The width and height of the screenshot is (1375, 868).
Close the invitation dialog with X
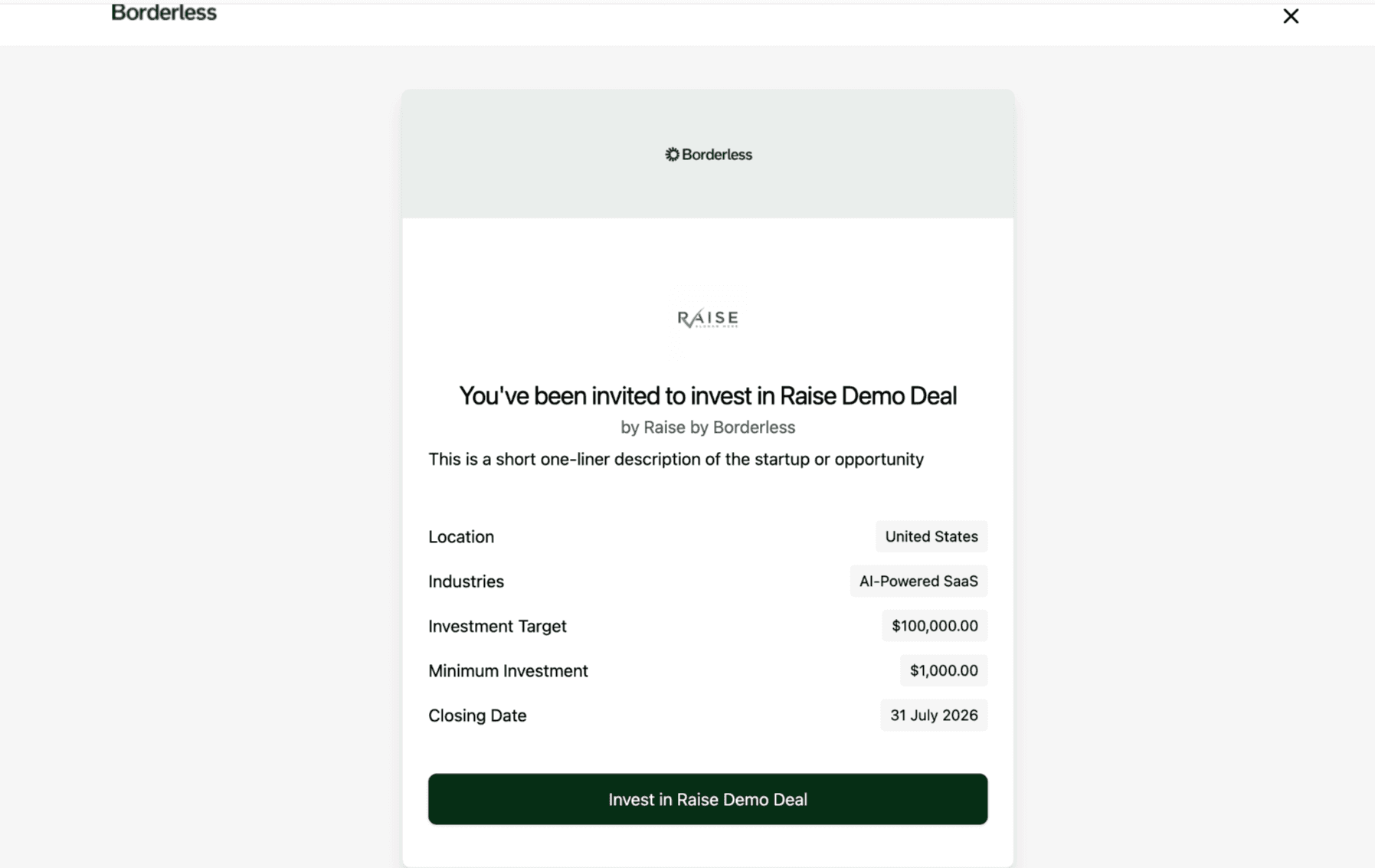pyautogui.click(x=1291, y=16)
